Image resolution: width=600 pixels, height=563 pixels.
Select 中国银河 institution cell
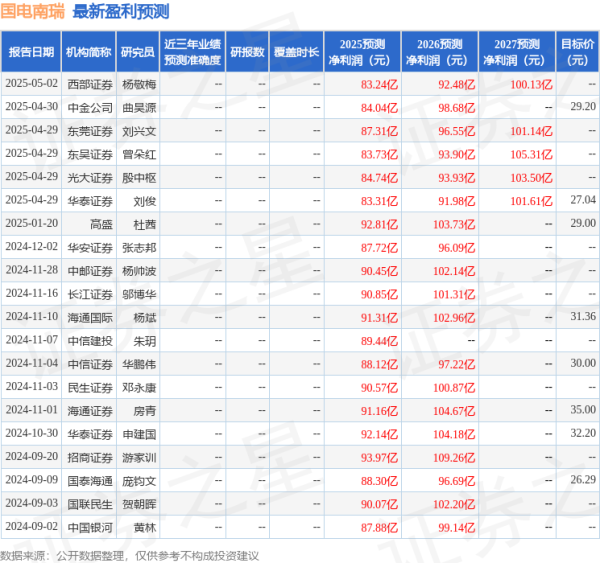pyautogui.click(x=90, y=528)
